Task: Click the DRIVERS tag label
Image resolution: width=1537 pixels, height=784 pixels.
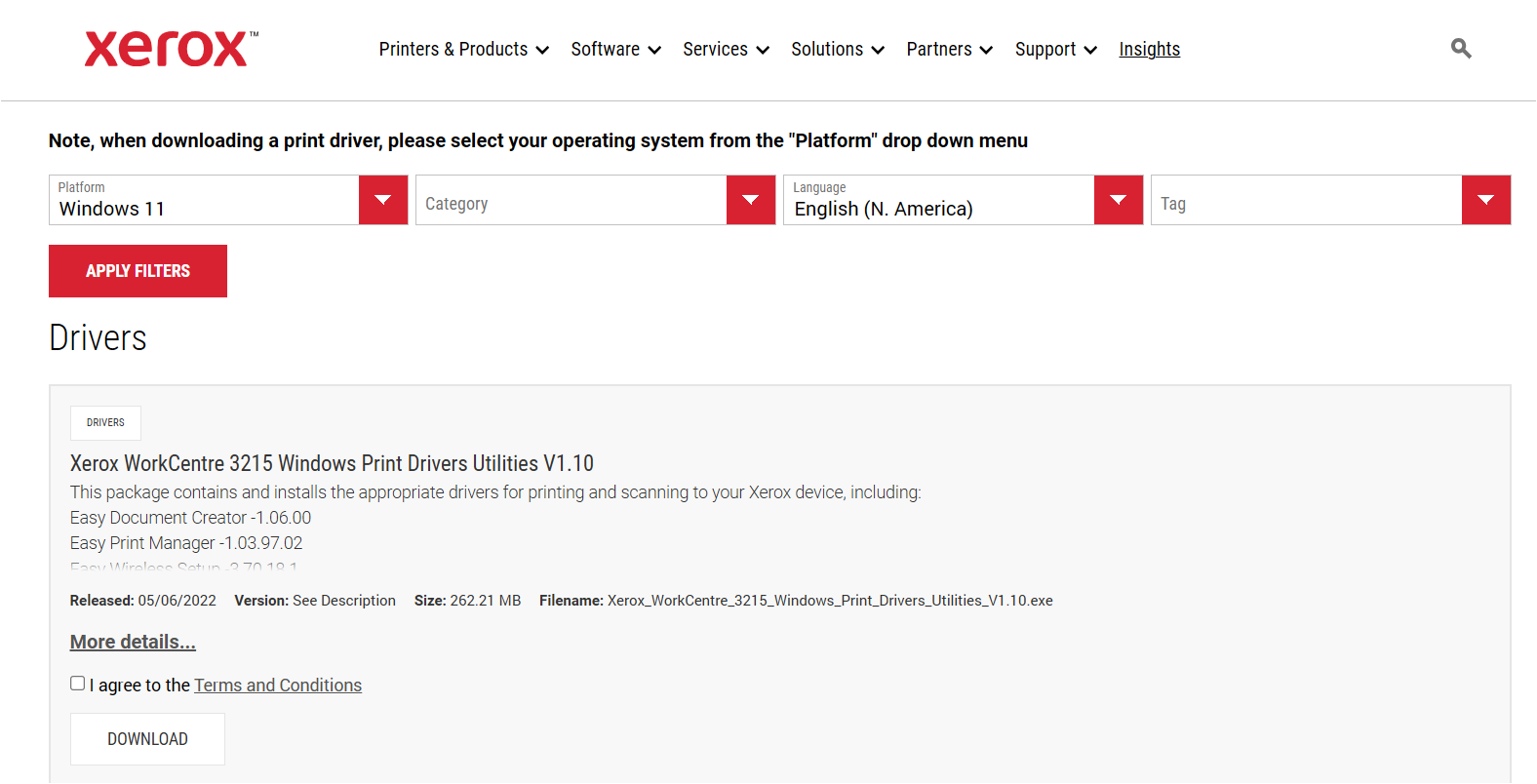Action: (x=105, y=423)
